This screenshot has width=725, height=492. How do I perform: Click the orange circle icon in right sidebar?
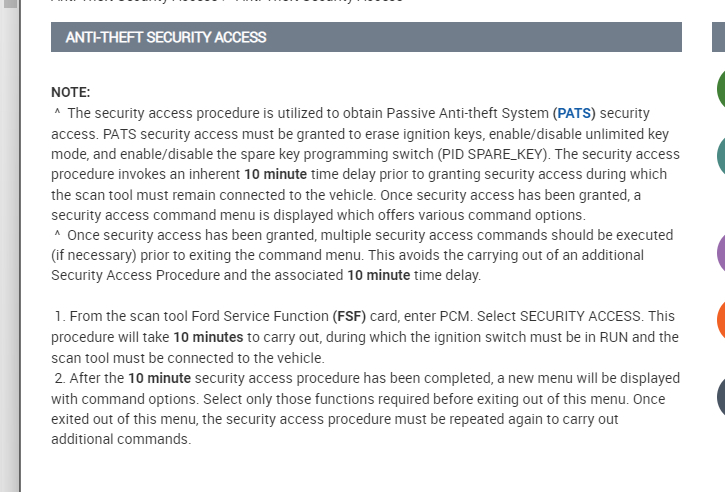[720, 319]
